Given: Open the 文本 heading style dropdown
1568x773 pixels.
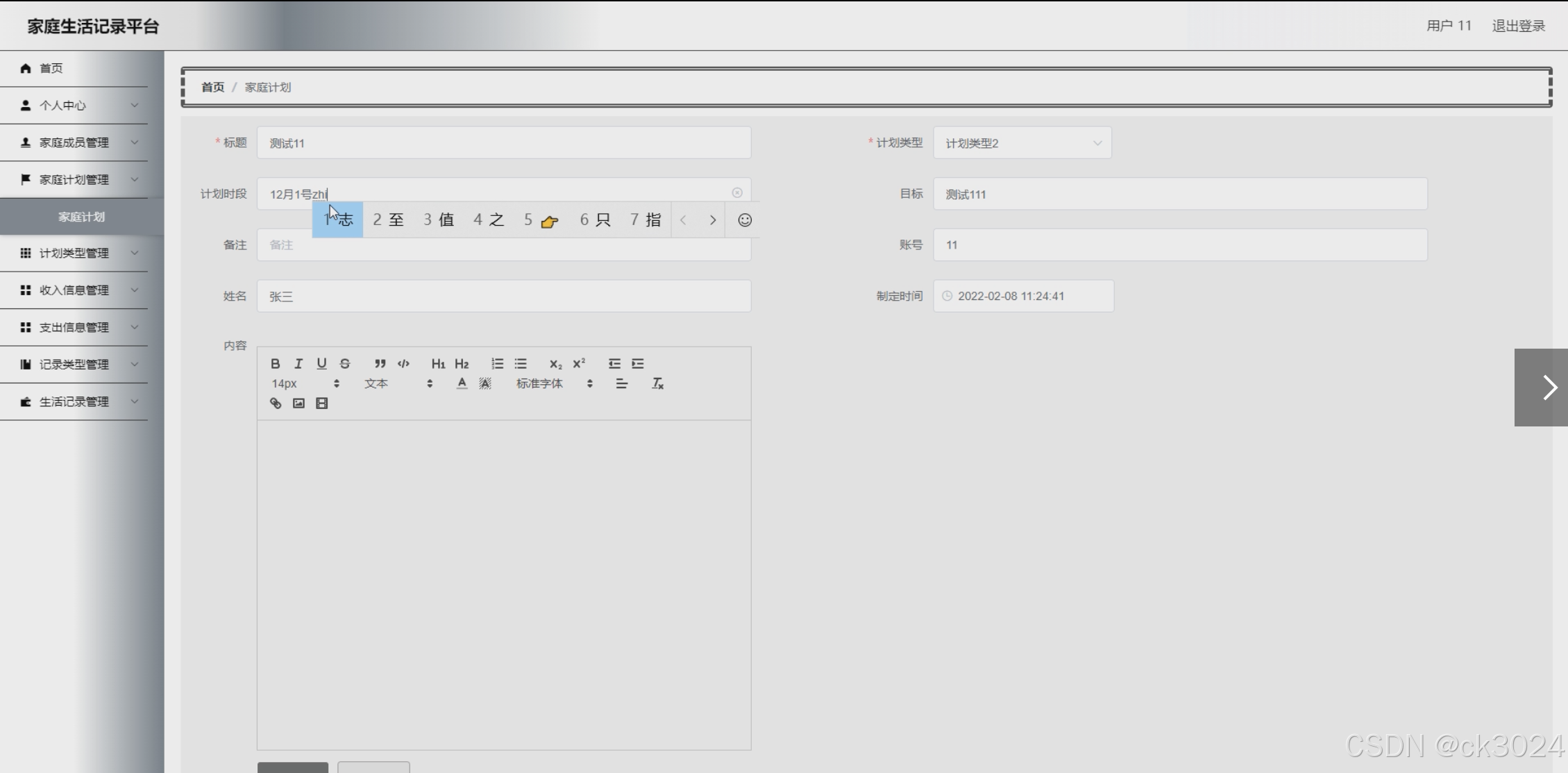Looking at the screenshot, I should point(399,383).
